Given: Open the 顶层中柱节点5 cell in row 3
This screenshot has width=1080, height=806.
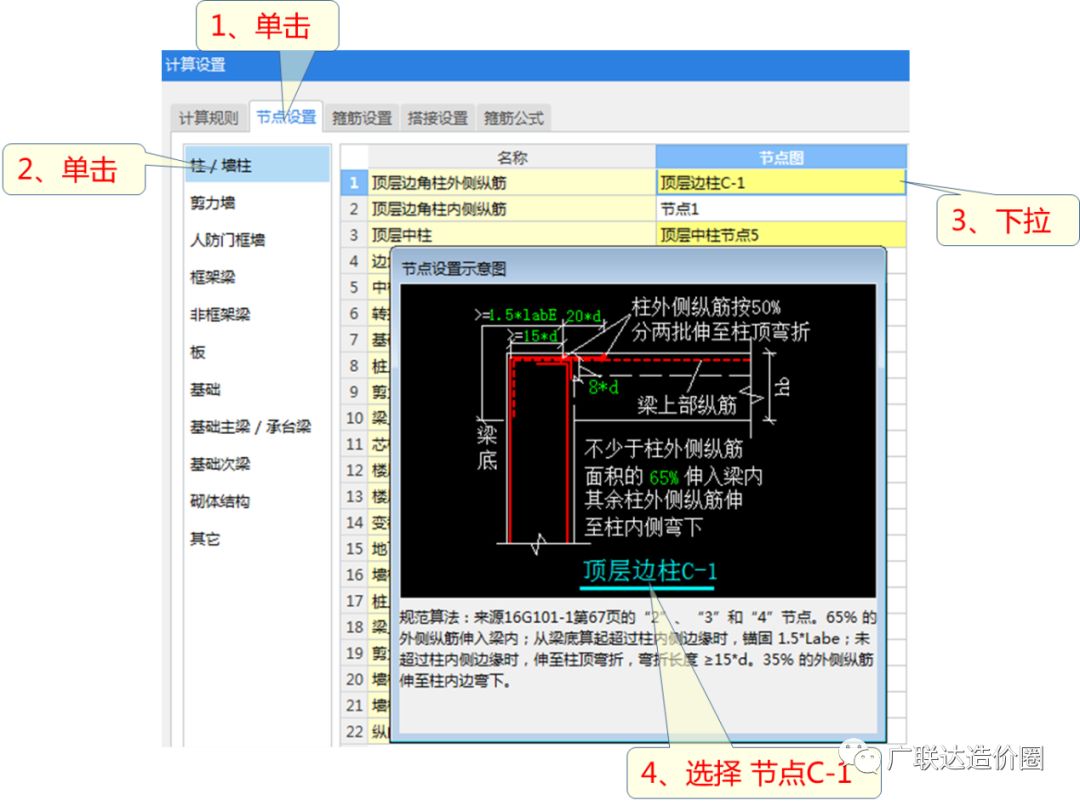Looking at the screenshot, I should pos(781,235).
